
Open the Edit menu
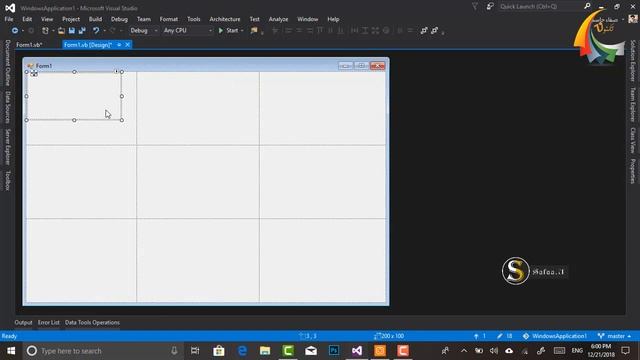27,19
